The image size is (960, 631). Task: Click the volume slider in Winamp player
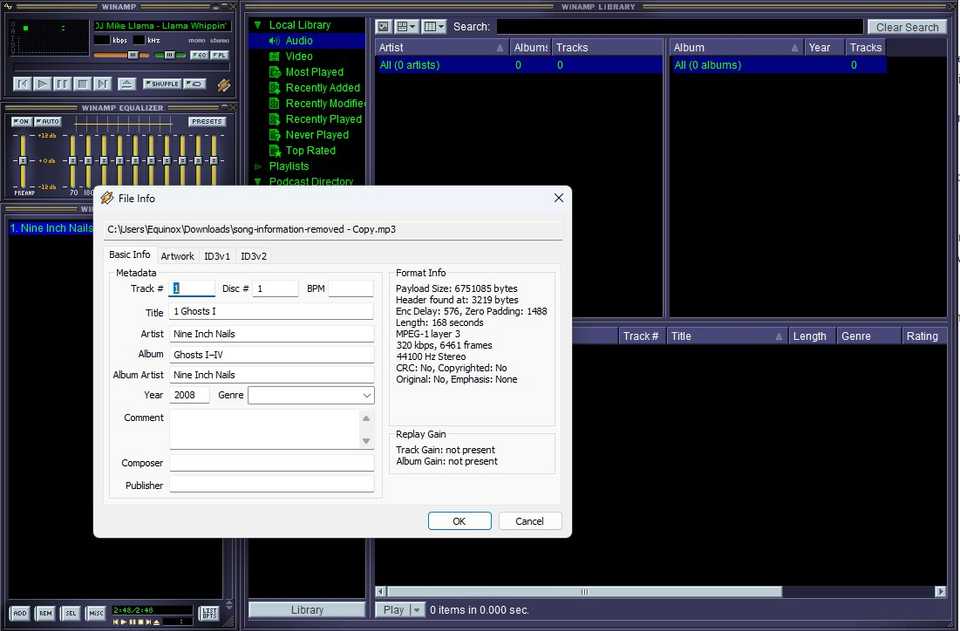pos(121,55)
